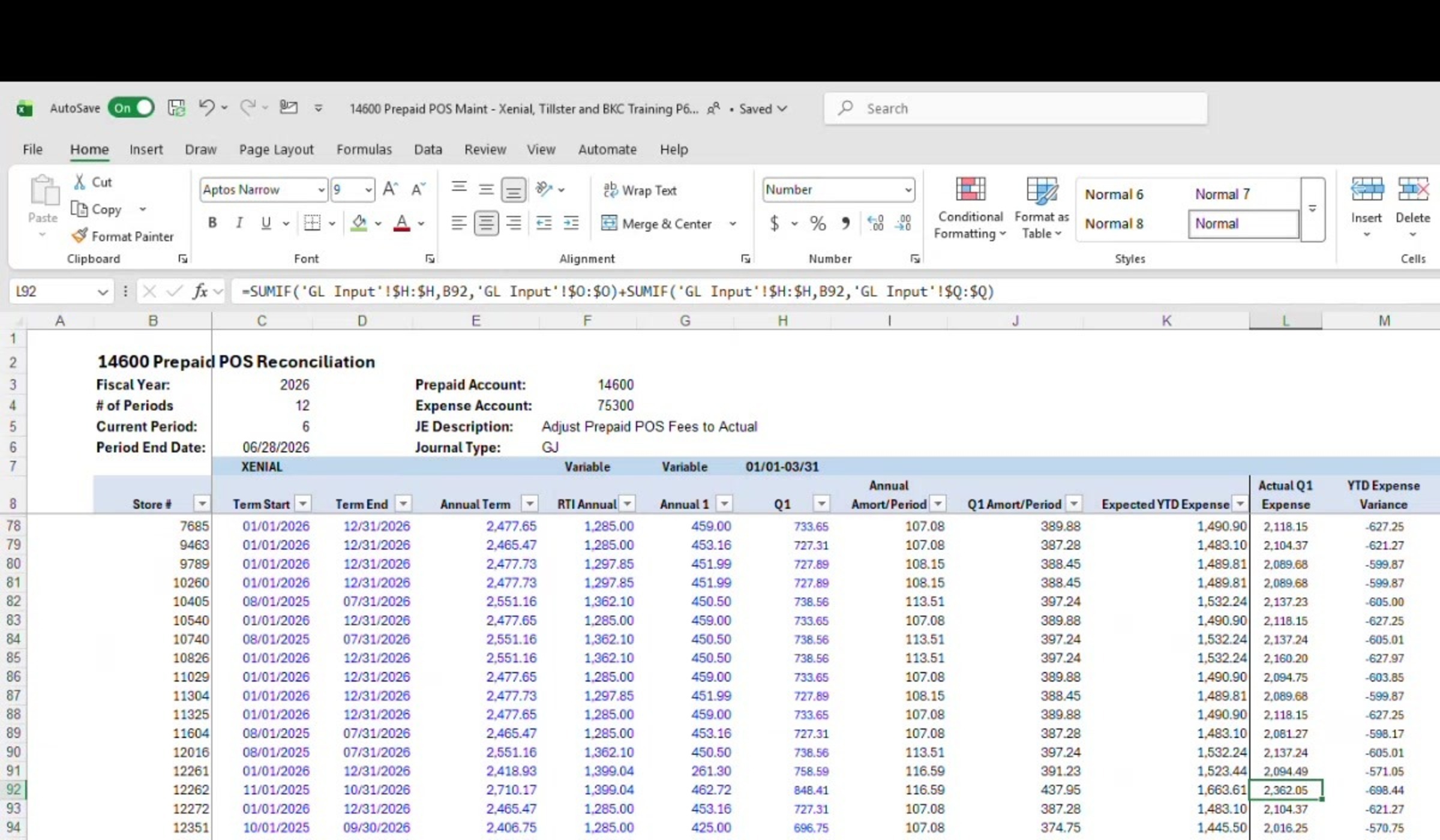Screen dimensions: 1440x840
Task: Open the File menu
Action: tap(33, 149)
